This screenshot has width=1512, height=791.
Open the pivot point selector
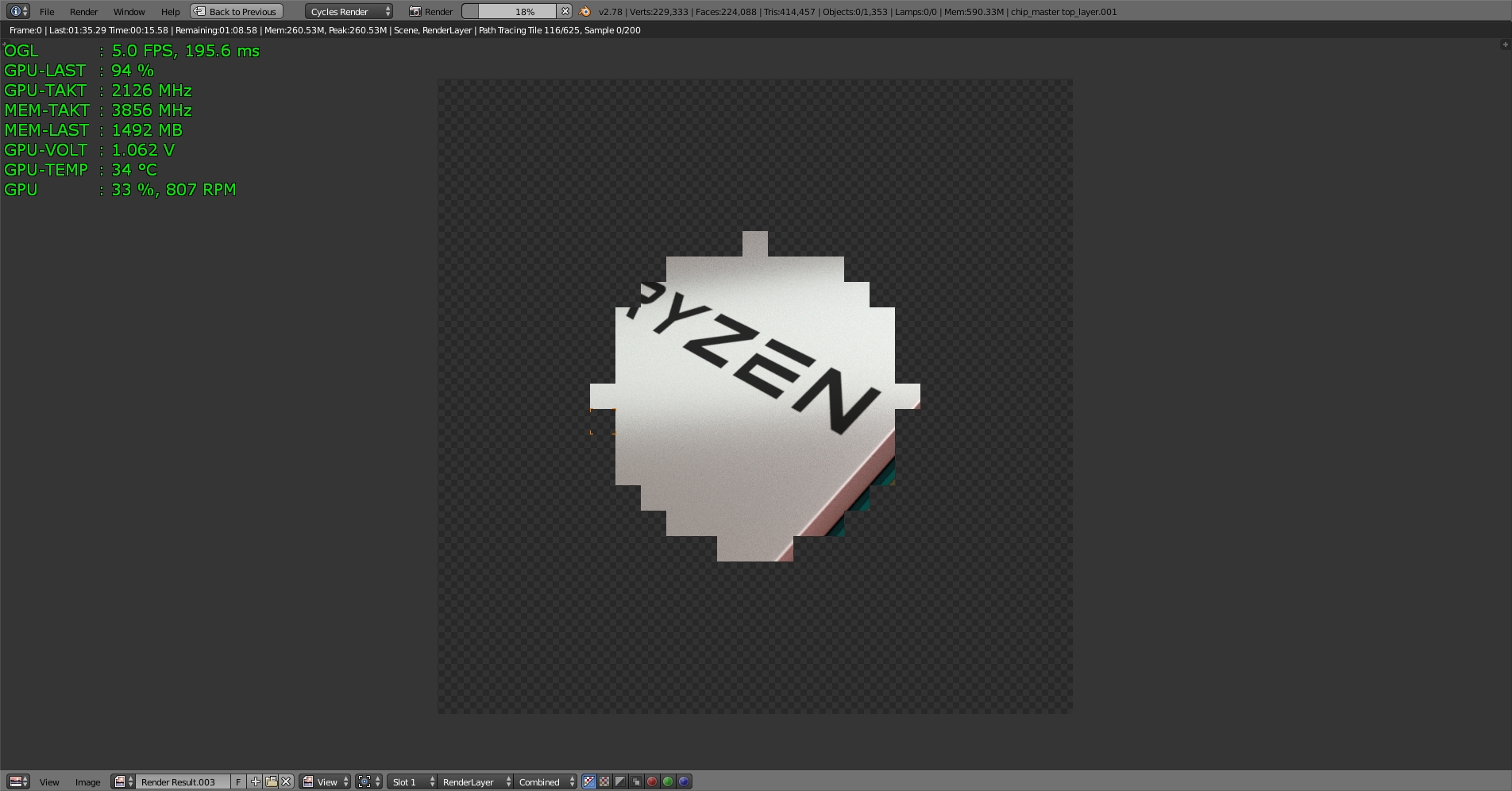[369, 782]
